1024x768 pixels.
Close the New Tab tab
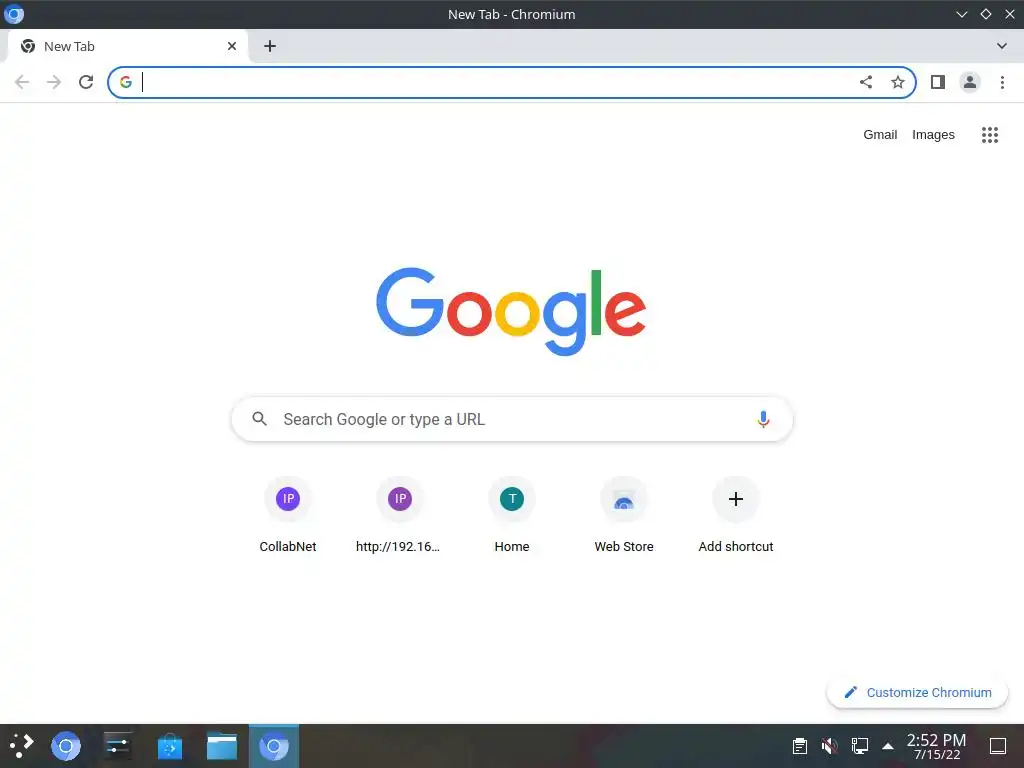click(232, 46)
